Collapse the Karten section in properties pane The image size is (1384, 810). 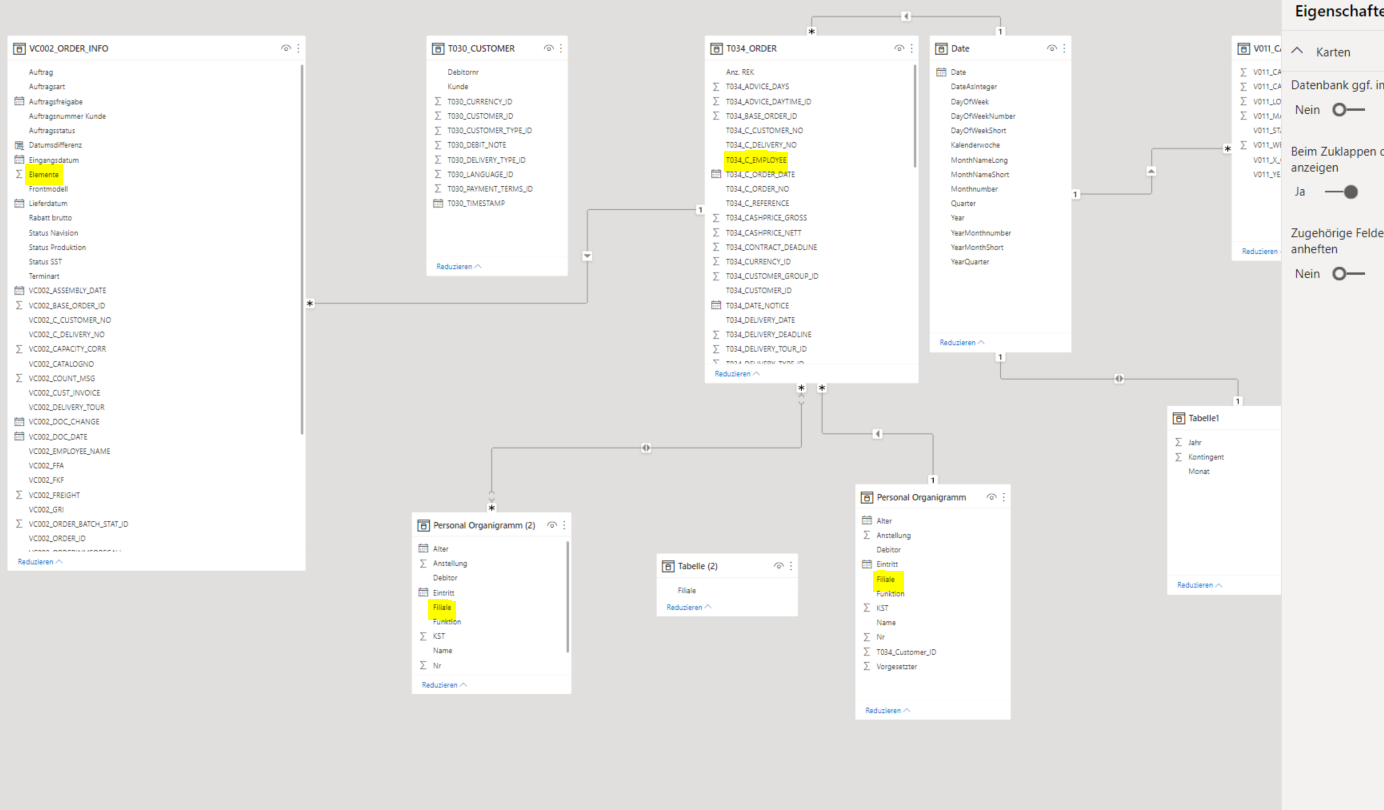point(1298,52)
